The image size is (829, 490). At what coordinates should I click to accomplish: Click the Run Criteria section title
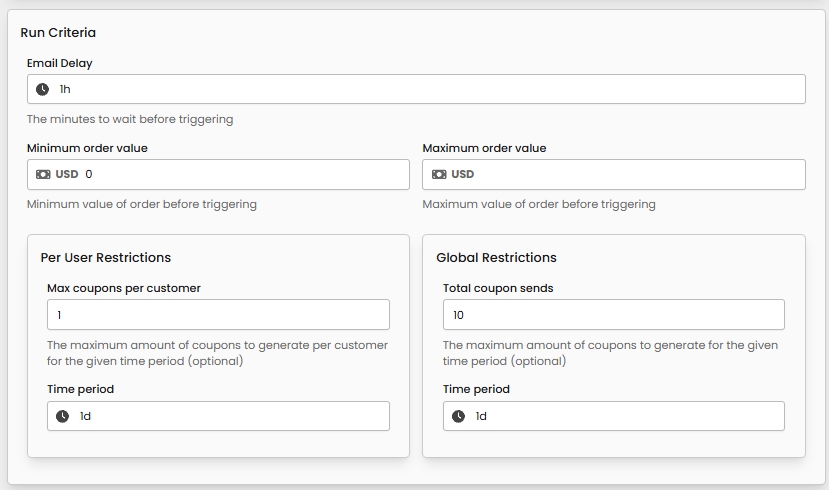click(58, 32)
